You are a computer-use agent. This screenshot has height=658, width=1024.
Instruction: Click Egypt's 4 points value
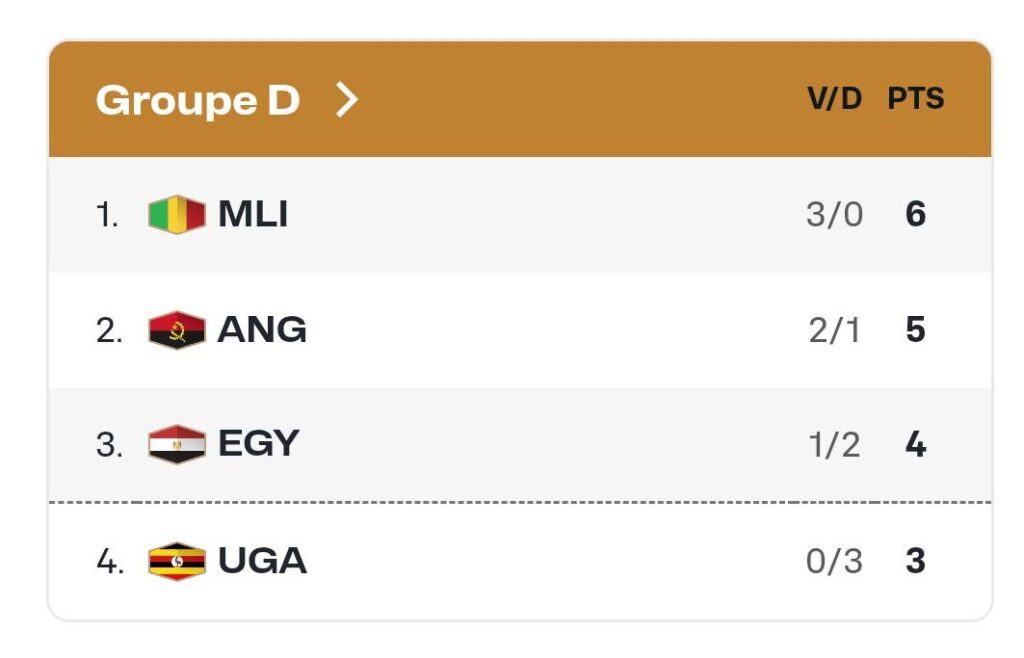[x=915, y=445]
